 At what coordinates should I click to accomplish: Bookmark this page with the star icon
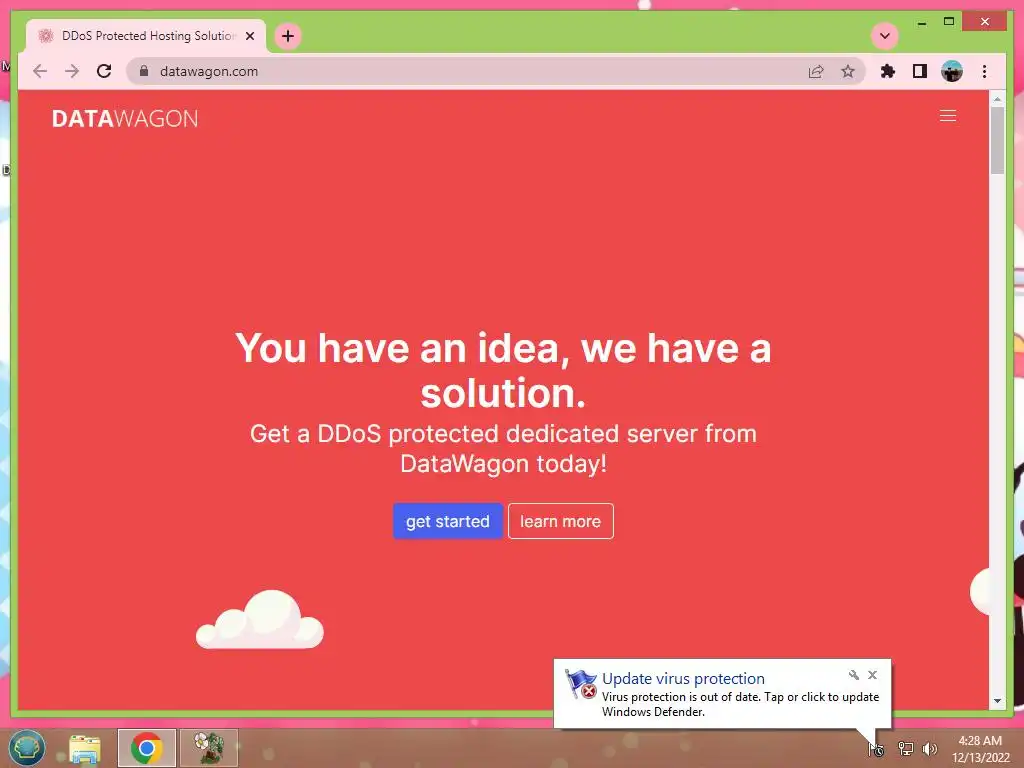[x=848, y=71]
